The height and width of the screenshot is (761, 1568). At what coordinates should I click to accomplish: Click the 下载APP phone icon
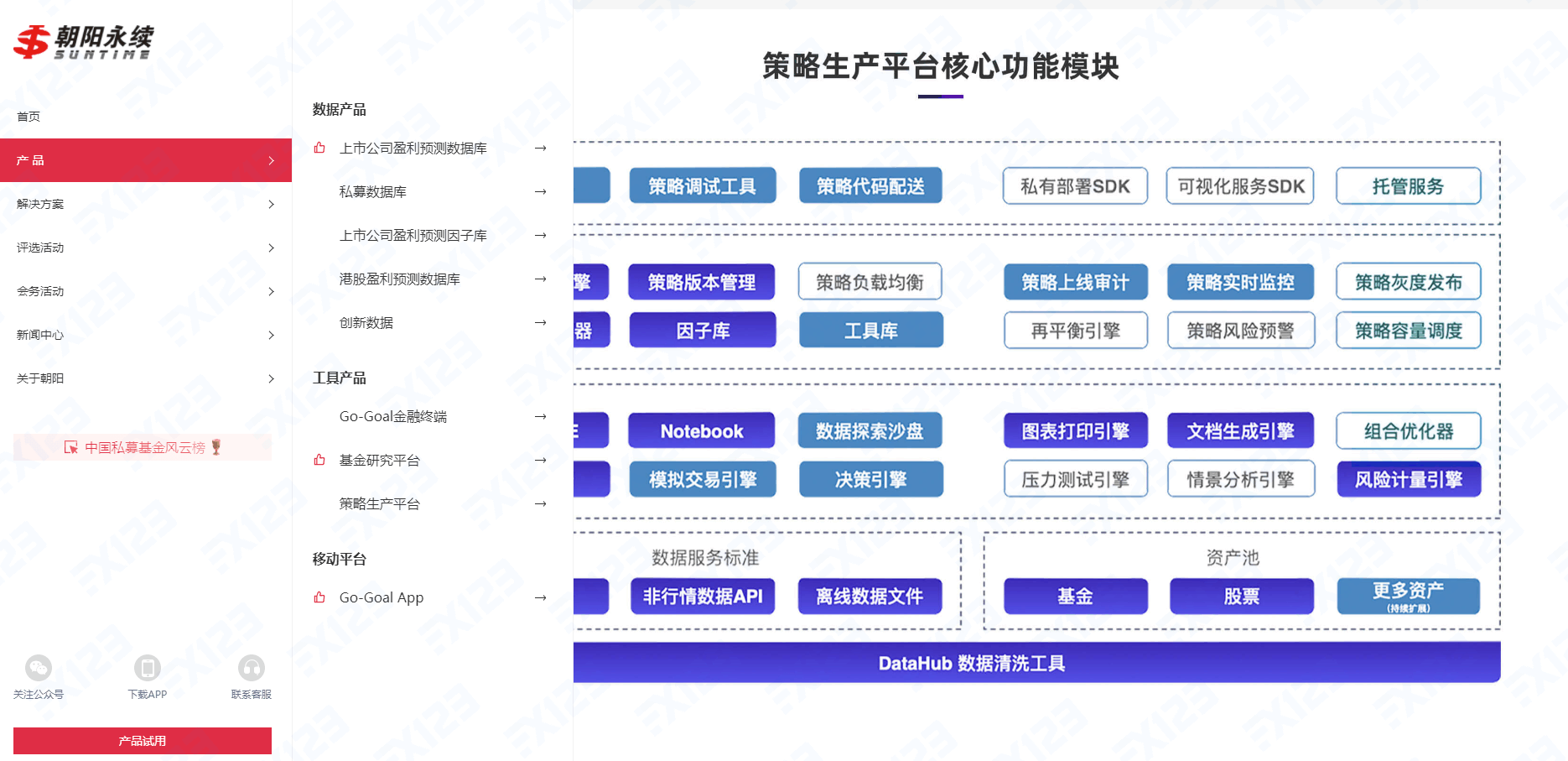point(148,668)
